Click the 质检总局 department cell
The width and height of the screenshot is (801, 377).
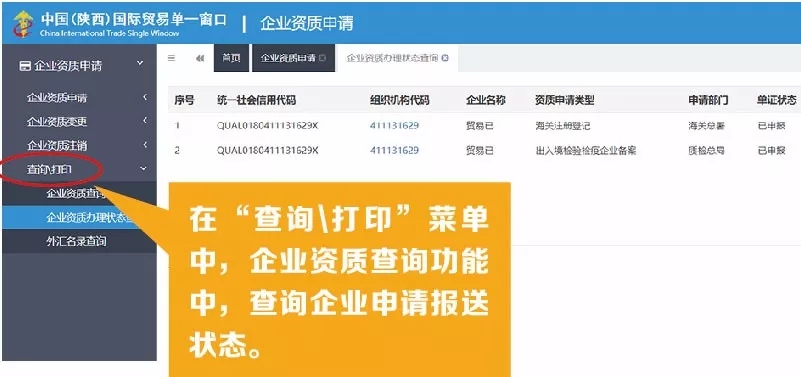706,151
